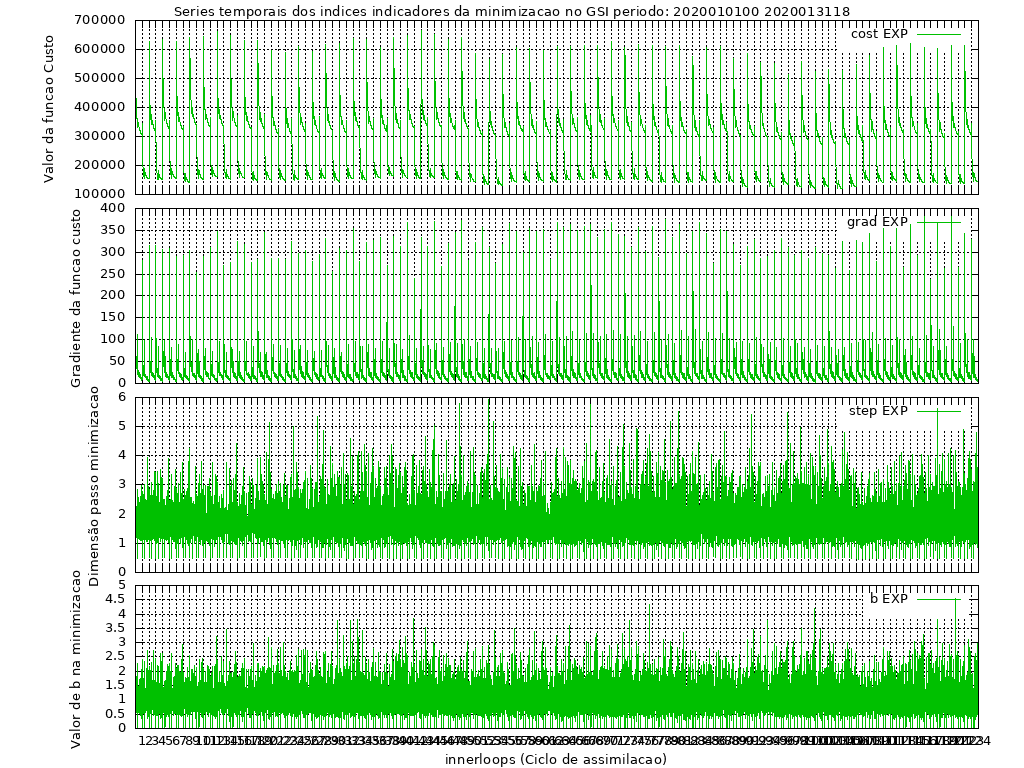Click the b EXP legend line sample
This screenshot has height=768, width=1024.
[938, 599]
